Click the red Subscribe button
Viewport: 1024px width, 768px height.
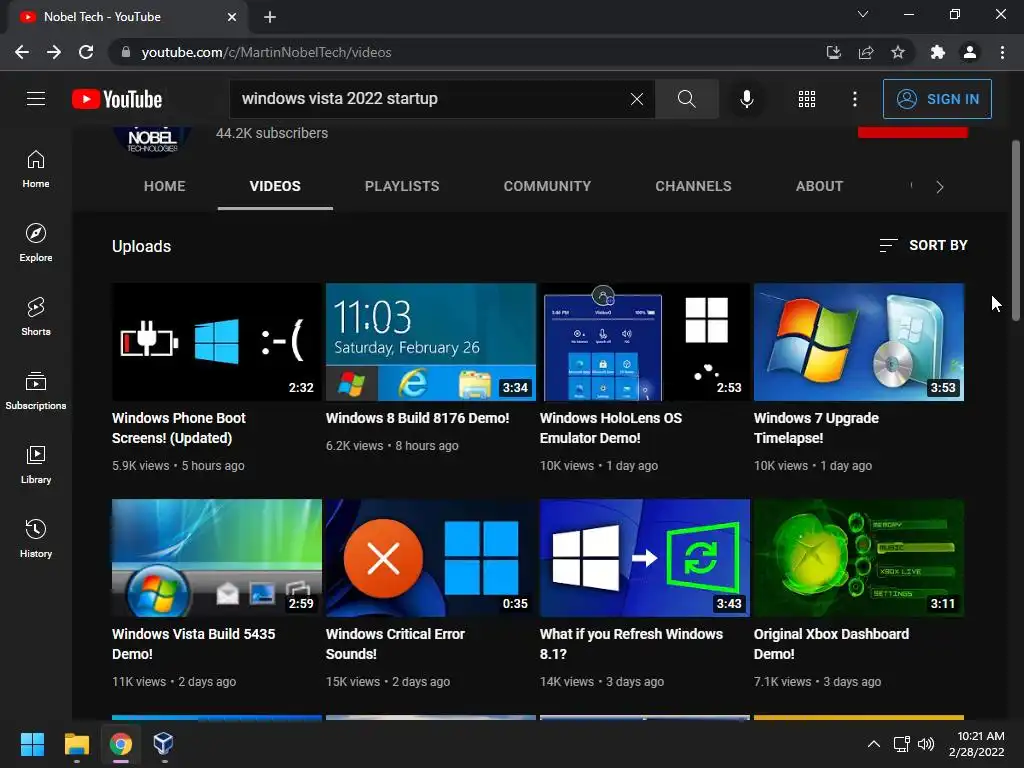coord(912,132)
